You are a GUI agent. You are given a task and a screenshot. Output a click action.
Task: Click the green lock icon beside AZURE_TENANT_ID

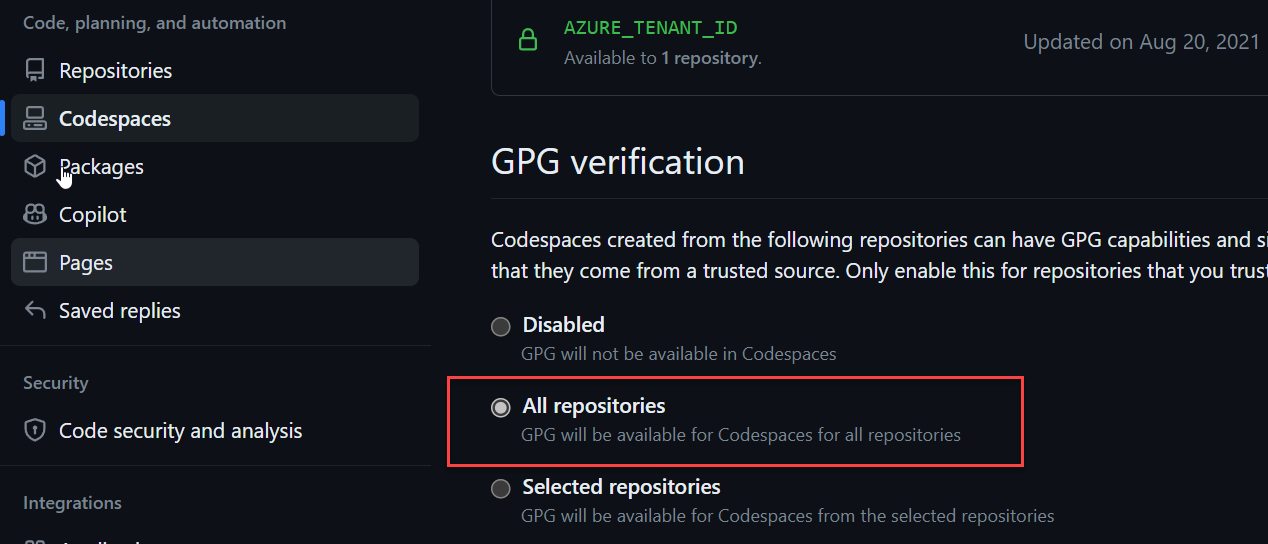pos(527,41)
